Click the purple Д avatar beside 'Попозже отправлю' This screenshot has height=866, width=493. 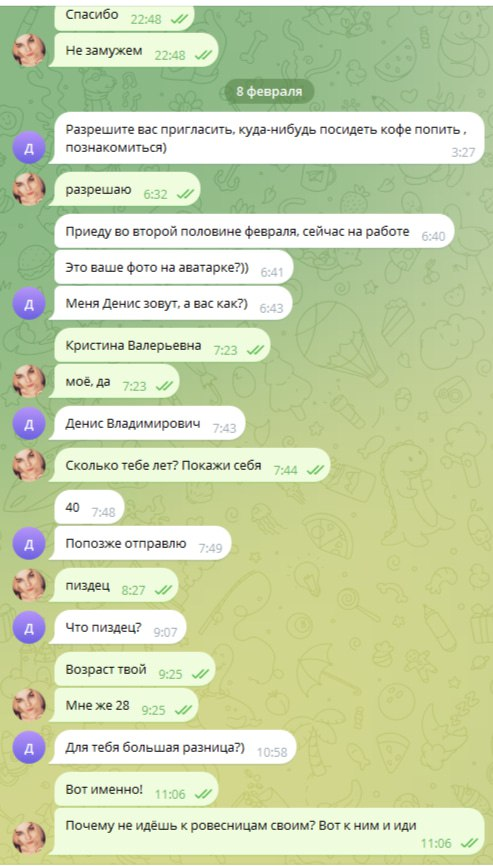29,543
